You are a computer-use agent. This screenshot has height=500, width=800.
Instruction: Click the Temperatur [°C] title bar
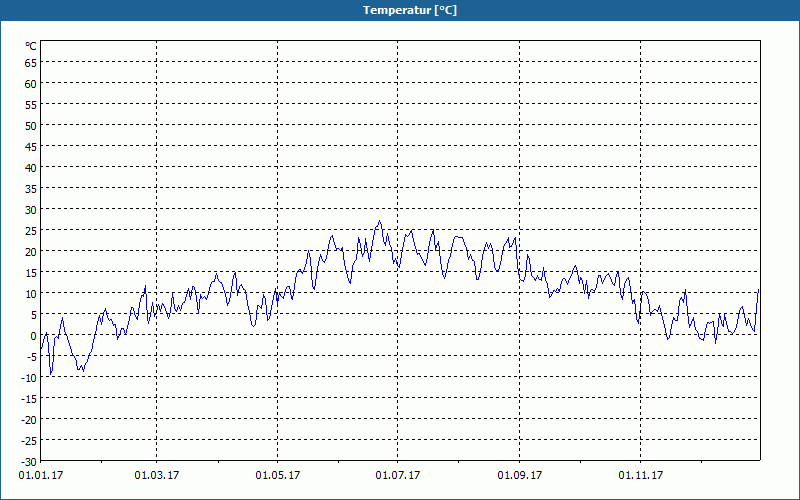(400, 10)
